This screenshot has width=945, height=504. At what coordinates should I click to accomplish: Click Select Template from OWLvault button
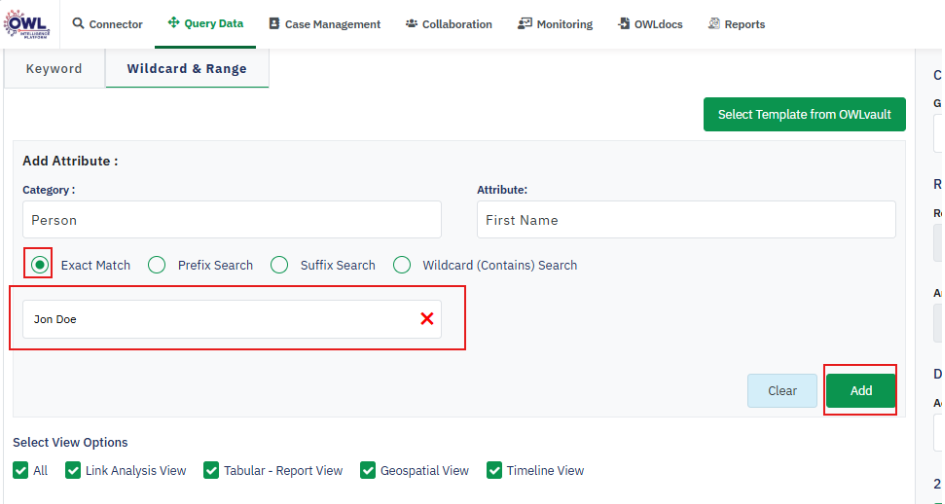[805, 115]
